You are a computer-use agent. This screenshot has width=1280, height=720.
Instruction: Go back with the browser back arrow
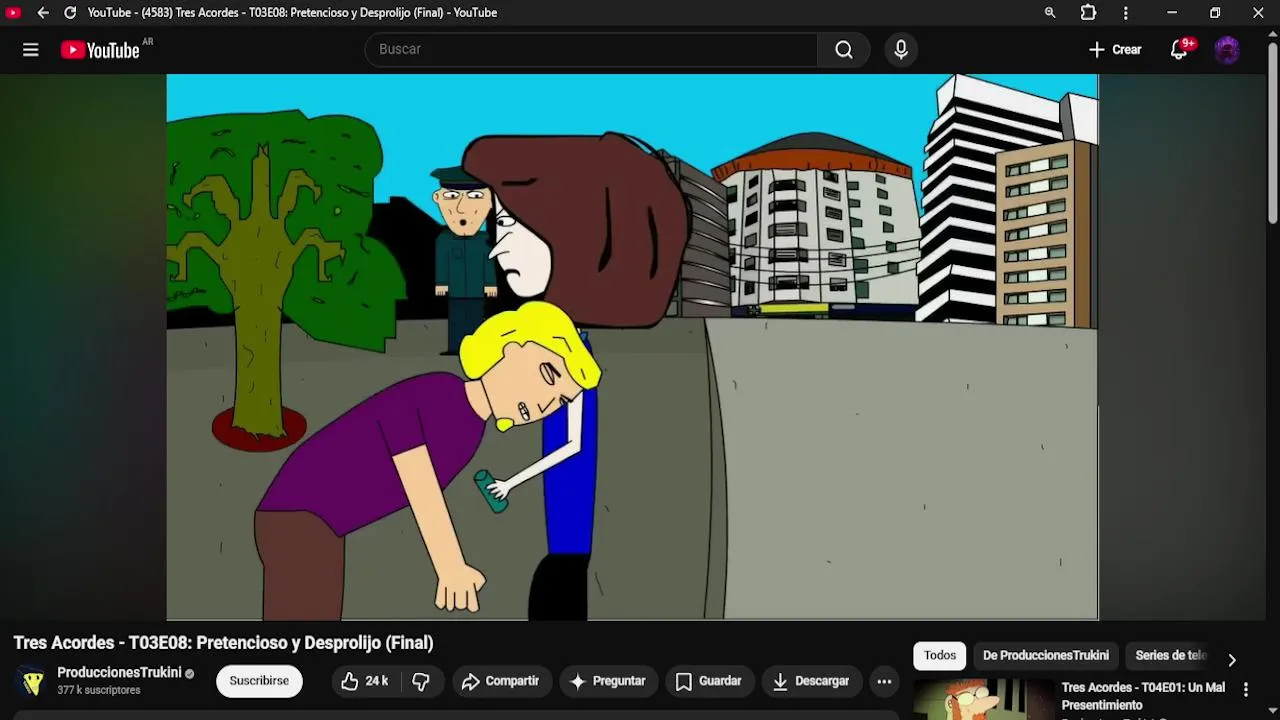(43, 13)
